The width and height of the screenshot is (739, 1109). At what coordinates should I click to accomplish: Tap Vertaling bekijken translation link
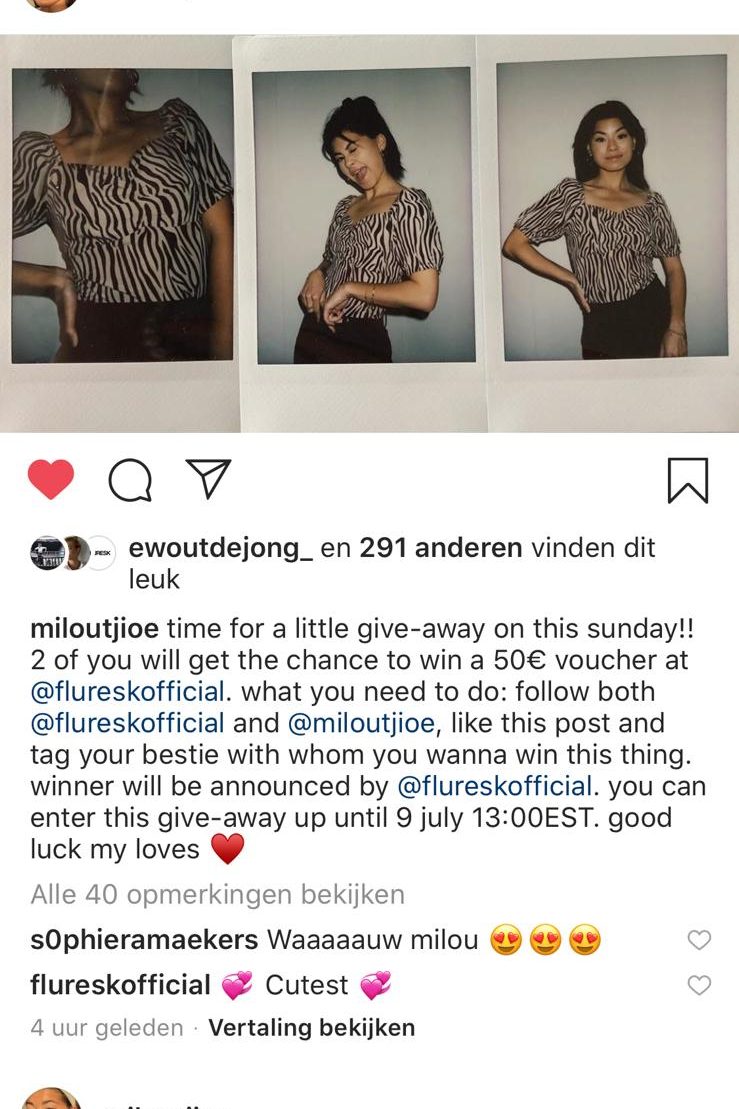click(x=311, y=1028)
